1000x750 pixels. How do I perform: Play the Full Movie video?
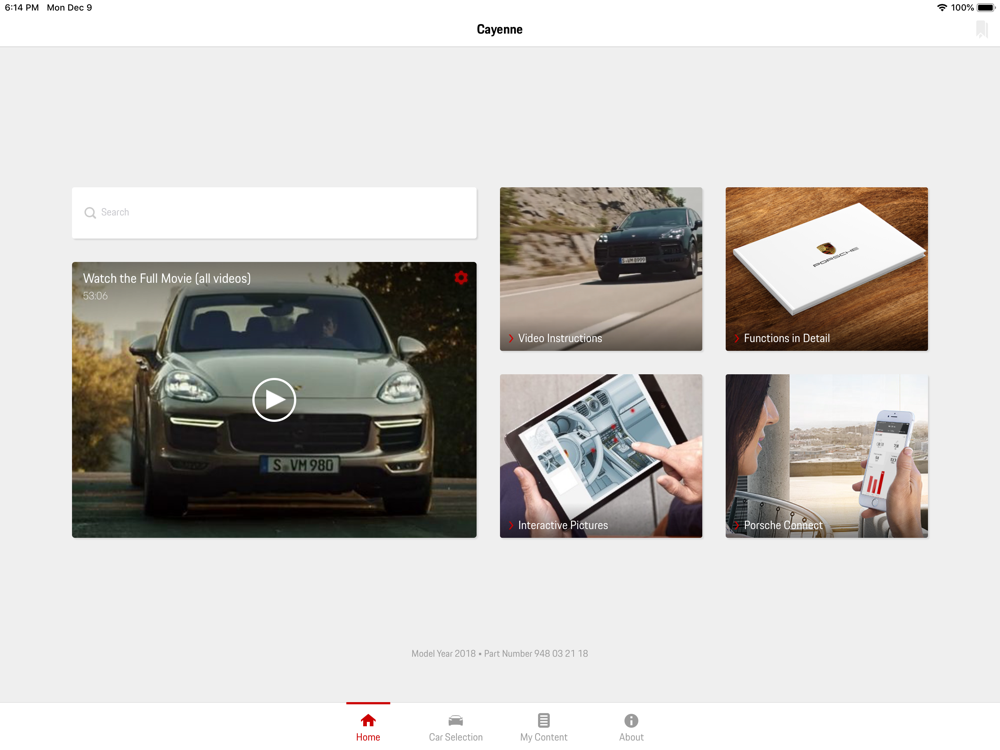[274, 400]
